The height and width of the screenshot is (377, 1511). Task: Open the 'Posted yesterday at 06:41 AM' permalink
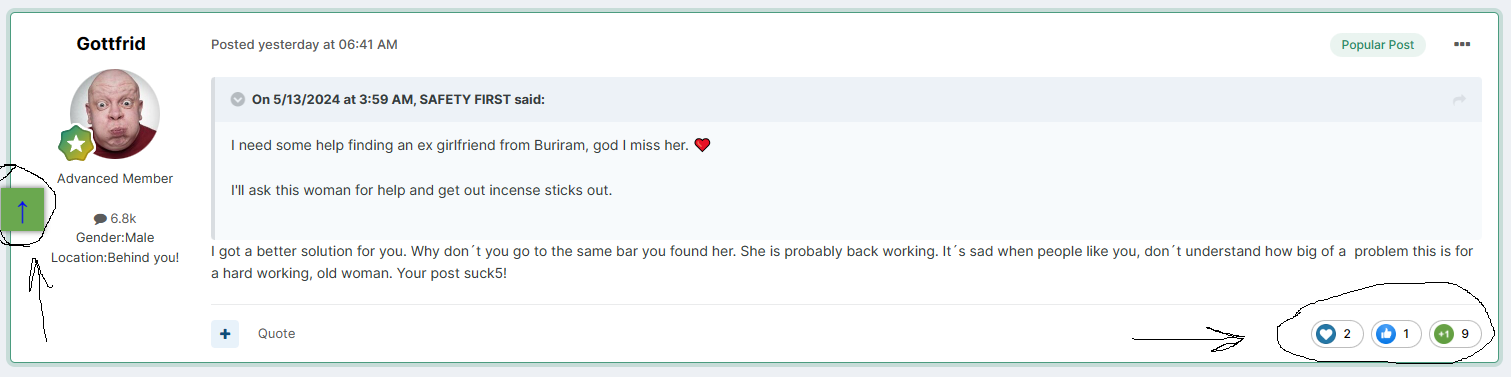tap(304, 45)
